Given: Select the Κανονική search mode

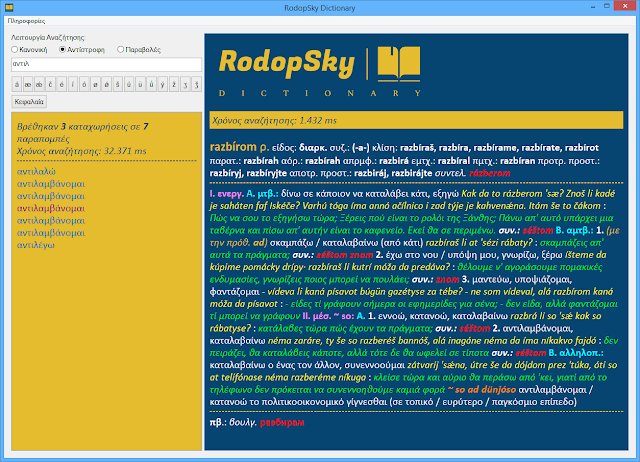Looking at the screenshot, I should pos(29,50).
